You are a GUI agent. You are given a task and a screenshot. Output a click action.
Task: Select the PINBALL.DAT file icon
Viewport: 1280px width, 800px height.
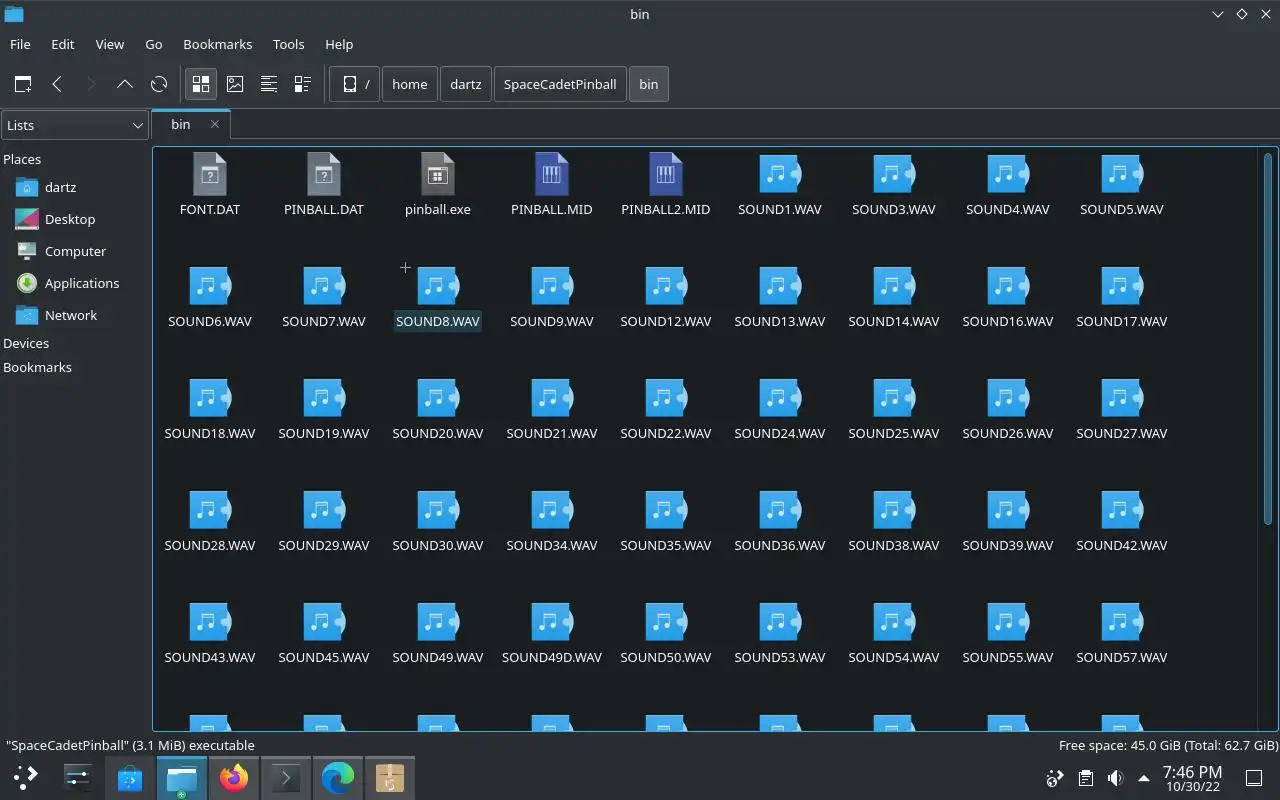point(324,174)
